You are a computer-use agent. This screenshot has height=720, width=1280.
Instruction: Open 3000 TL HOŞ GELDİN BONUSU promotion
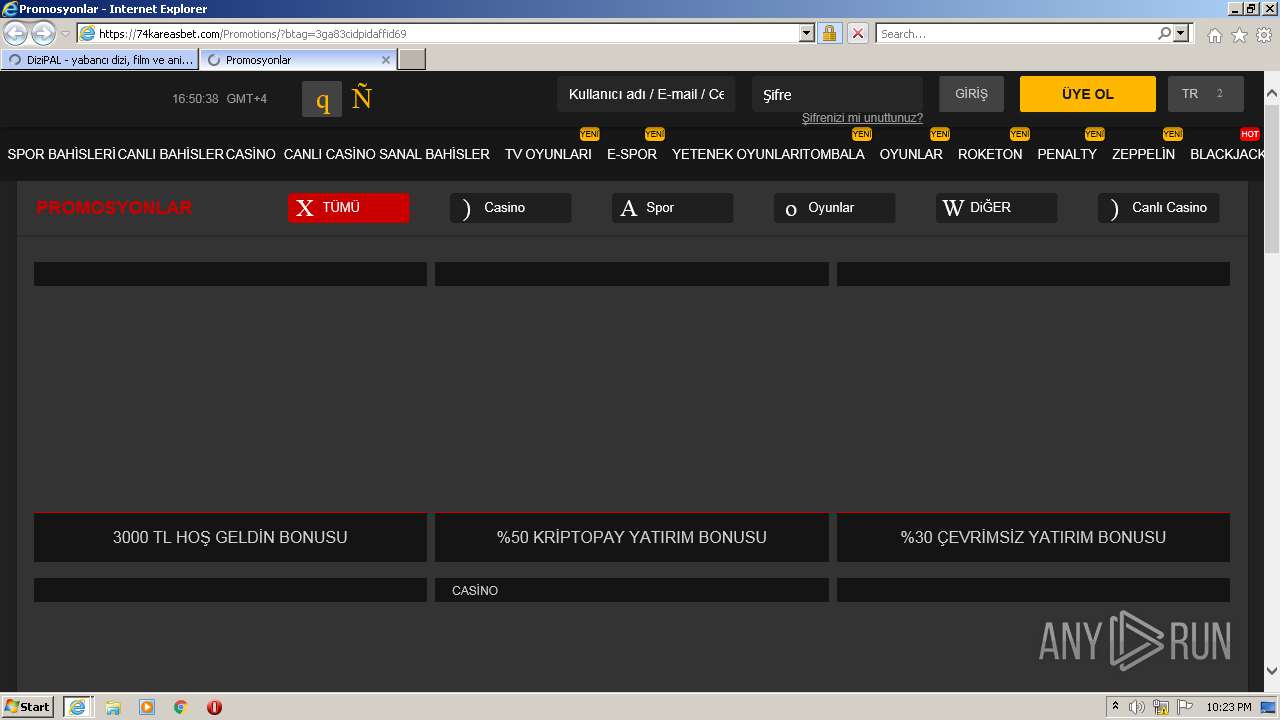230,537
